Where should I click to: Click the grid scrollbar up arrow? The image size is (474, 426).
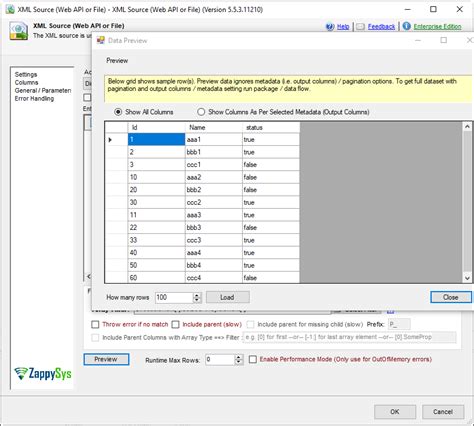point(467,127)
